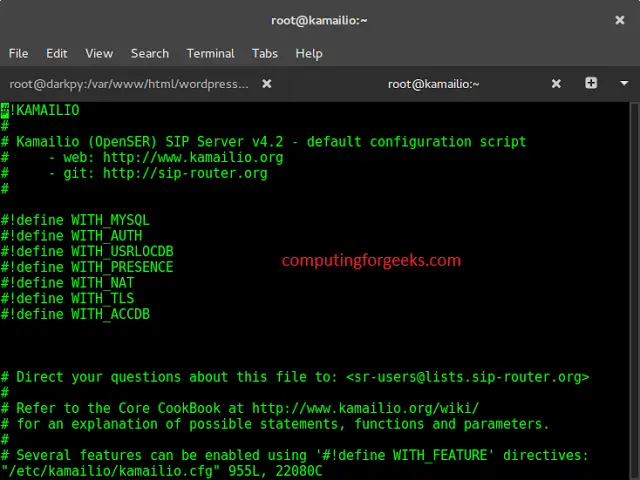This screenshot has height=480, width=640.
Task: Click the window title root@kamailio:~
Action: tap(319, 20)
